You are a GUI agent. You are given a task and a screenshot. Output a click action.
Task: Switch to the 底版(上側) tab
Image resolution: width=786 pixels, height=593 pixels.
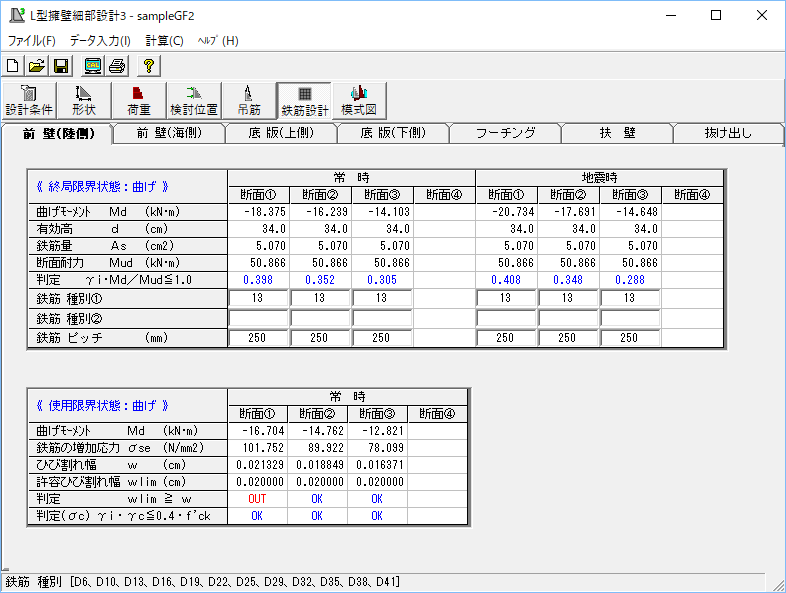(281, 133)
